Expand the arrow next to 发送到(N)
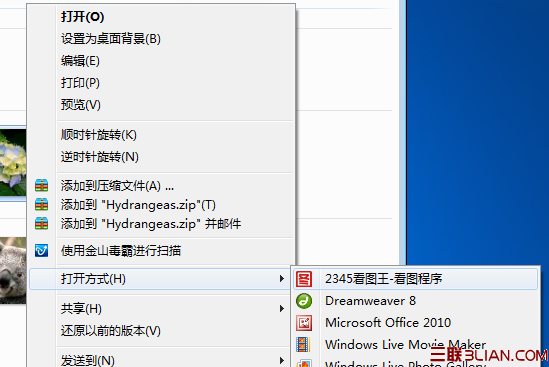 point(282,360)
